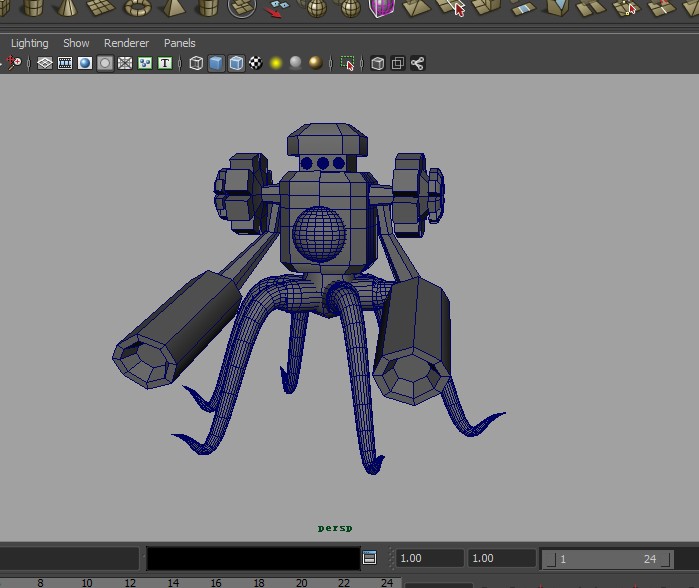Open the Show menu
This screenshot has height=588, width=699.
coord(76,43)
